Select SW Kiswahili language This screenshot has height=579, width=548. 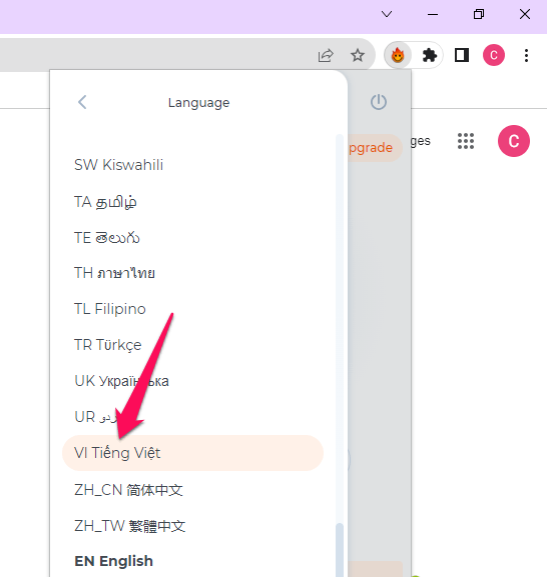pyautogui.click(x=193, y=165)
